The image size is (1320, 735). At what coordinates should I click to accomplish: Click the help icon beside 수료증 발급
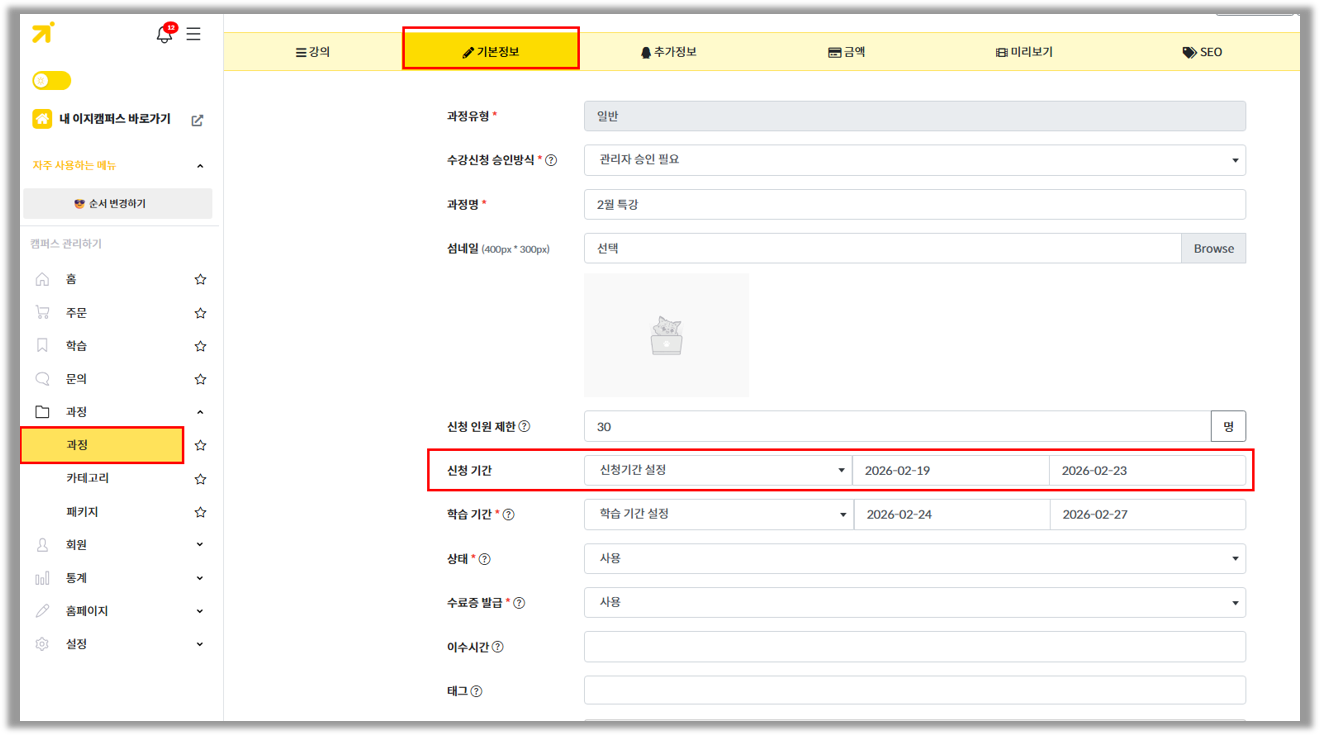coord(519,603)
